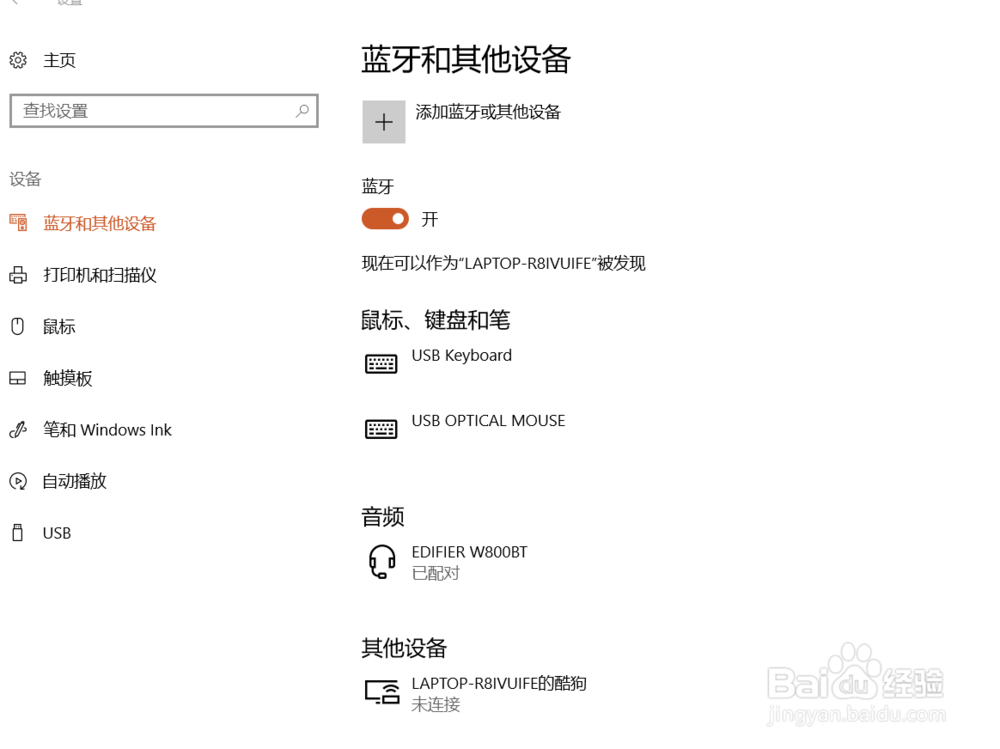Click the pen icon for 笔和 Windows Ink
The height and width of the screenshot is (749, 1000).
click(x=18, y=429)
